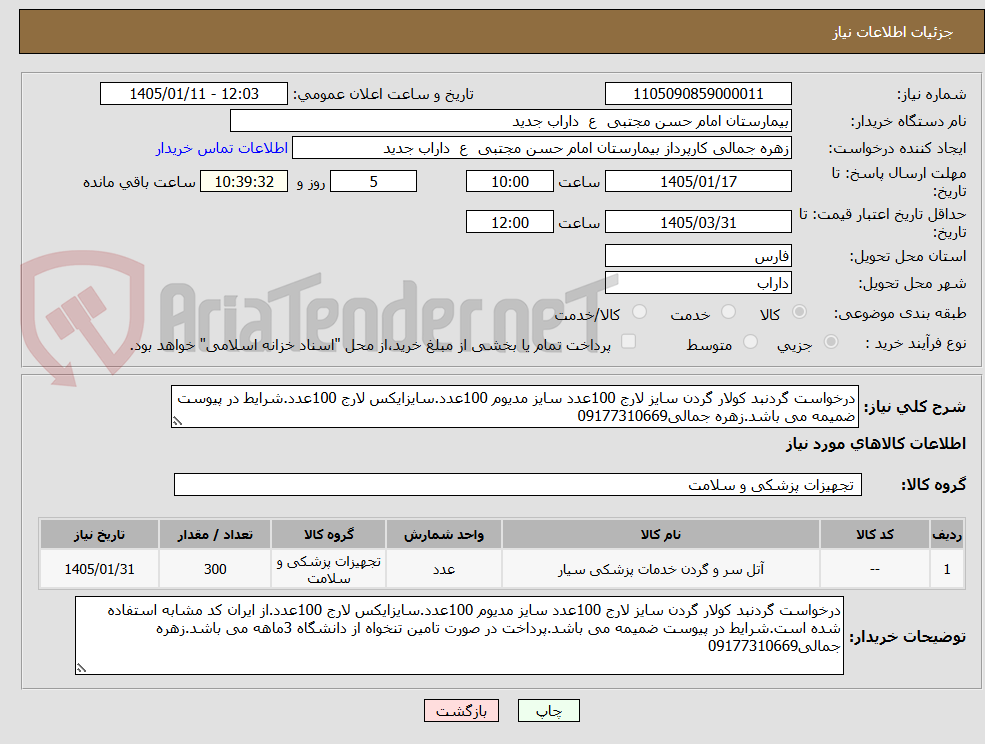
Task: Click the remaining days field showing 5
Action: tap(373, 182)
